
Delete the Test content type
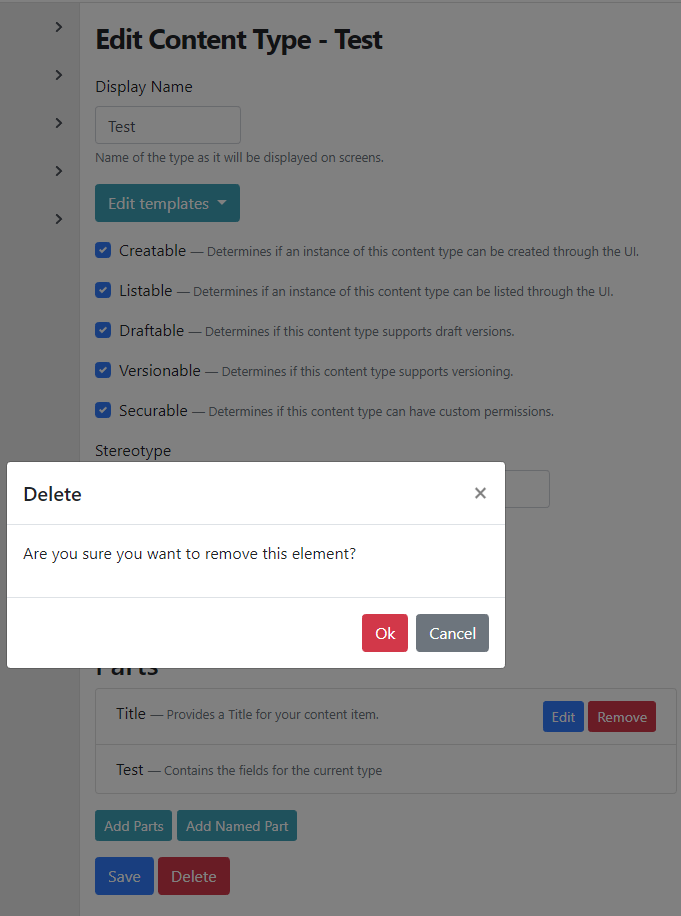coord(193,875)
